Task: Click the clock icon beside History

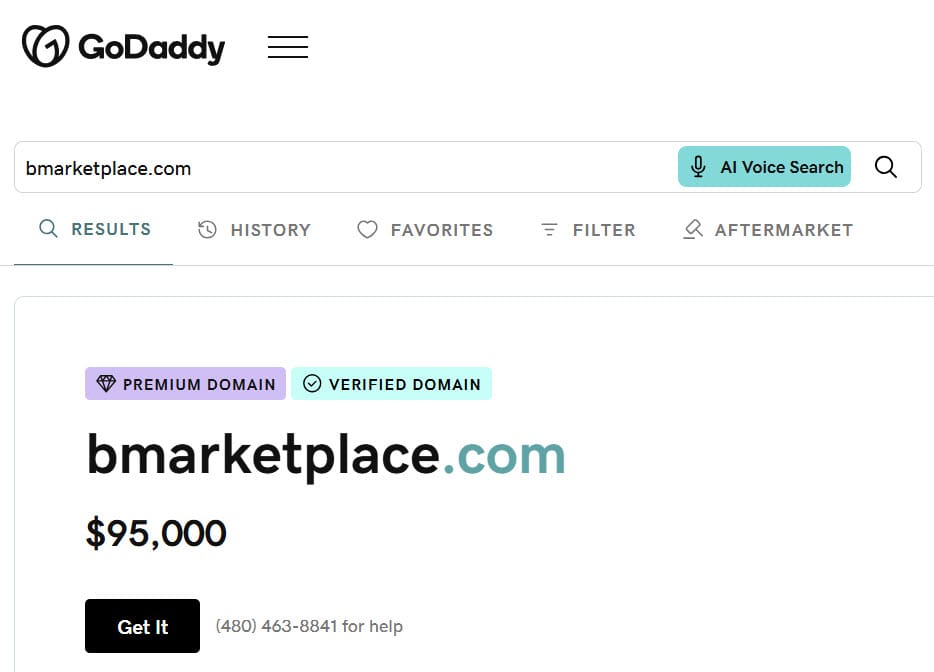Action: point(207,230)
